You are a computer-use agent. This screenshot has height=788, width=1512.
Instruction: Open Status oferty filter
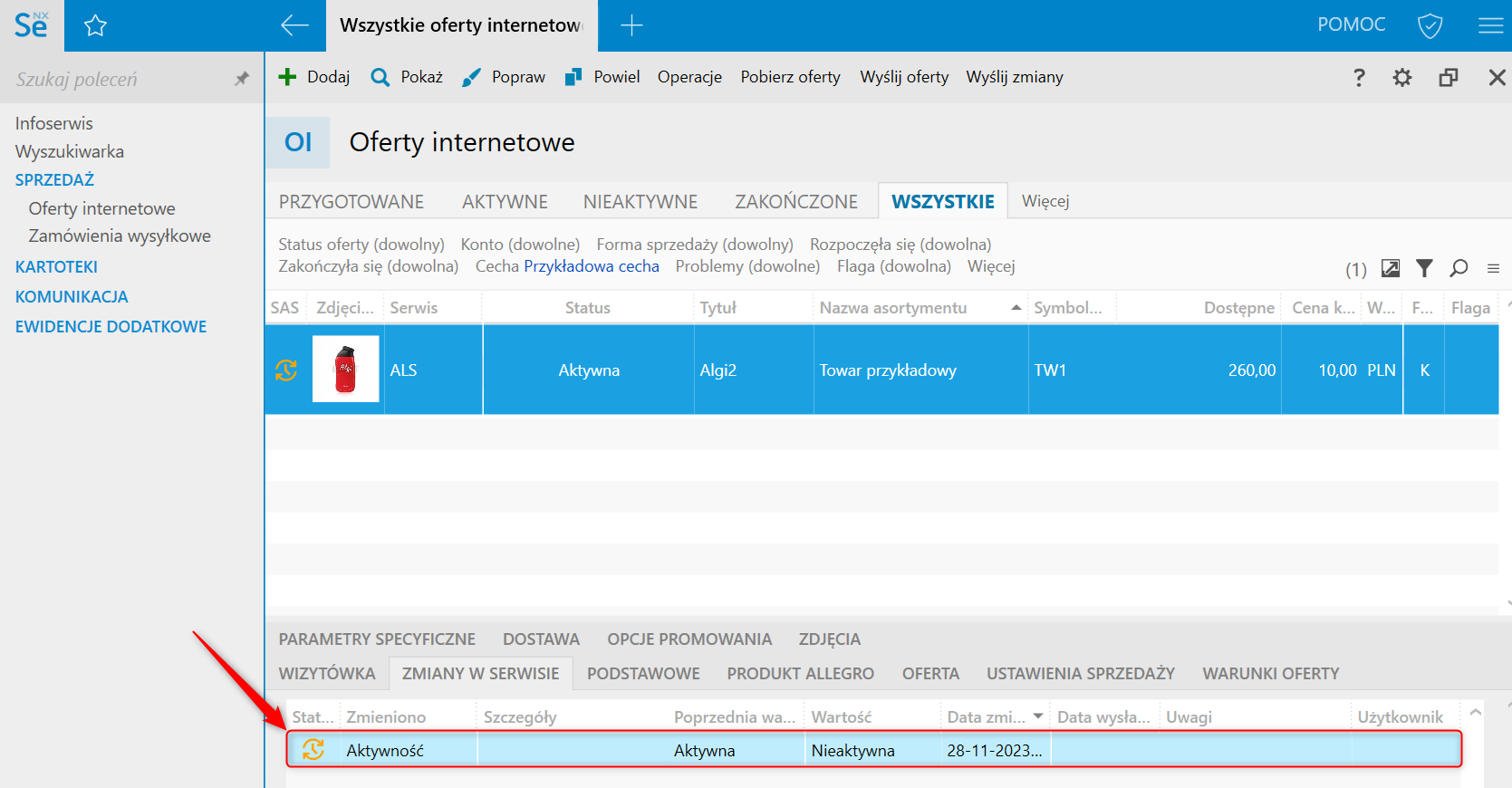tap(361, 245)
